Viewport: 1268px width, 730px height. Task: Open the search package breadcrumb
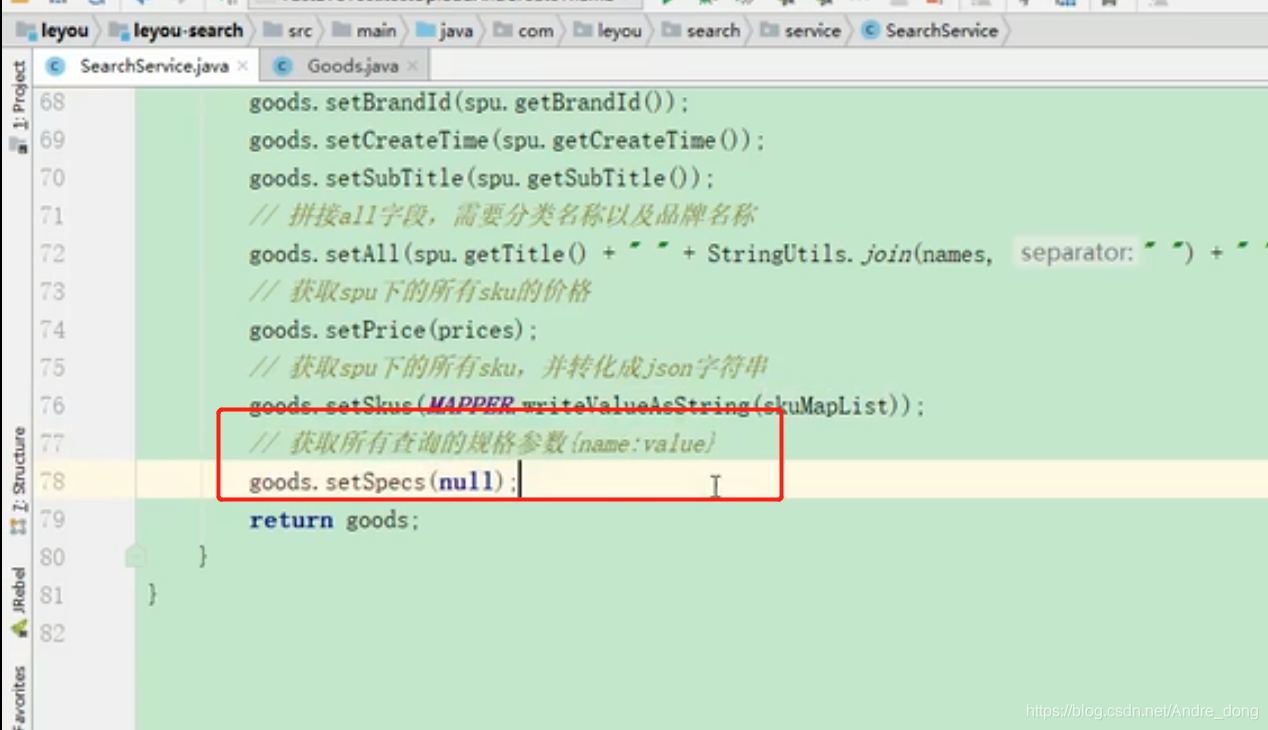pyautogui.click(x=701, y=31)
